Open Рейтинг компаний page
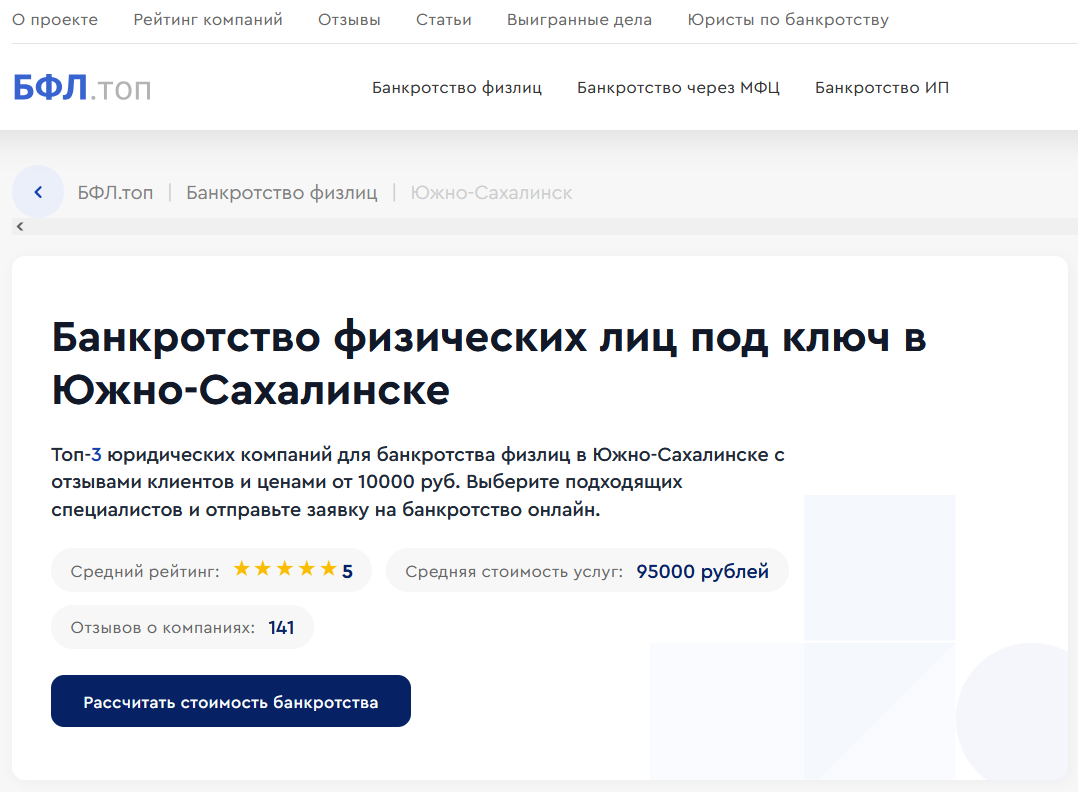This screenshot has height=792, width=1078. pyautogui.click(x=208, y=20)
